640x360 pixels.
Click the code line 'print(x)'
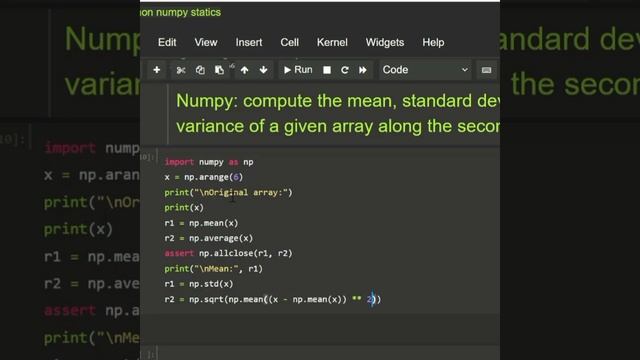[x=184, y=207]
